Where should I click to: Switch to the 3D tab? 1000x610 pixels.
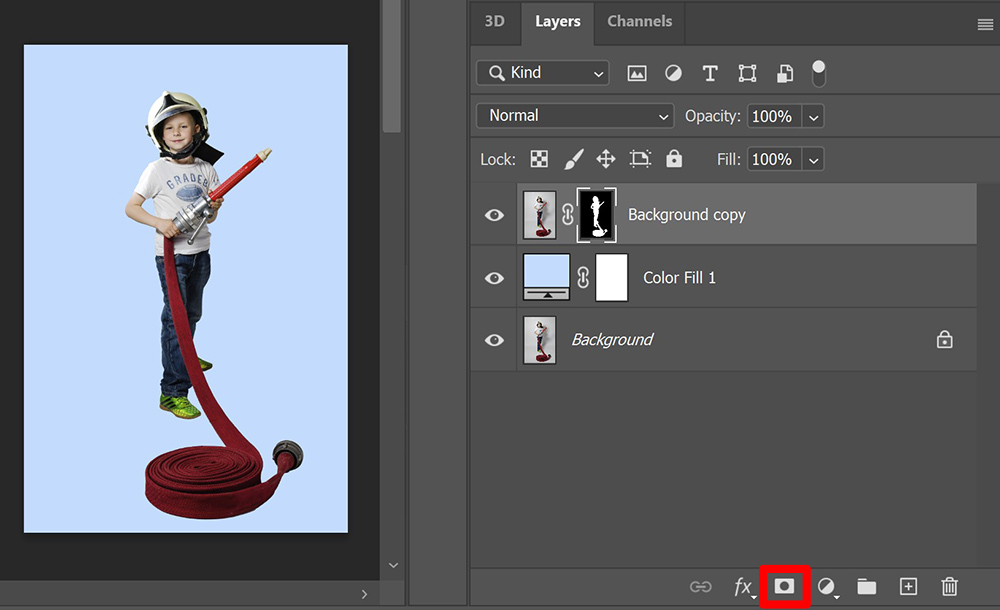(494, 21)
